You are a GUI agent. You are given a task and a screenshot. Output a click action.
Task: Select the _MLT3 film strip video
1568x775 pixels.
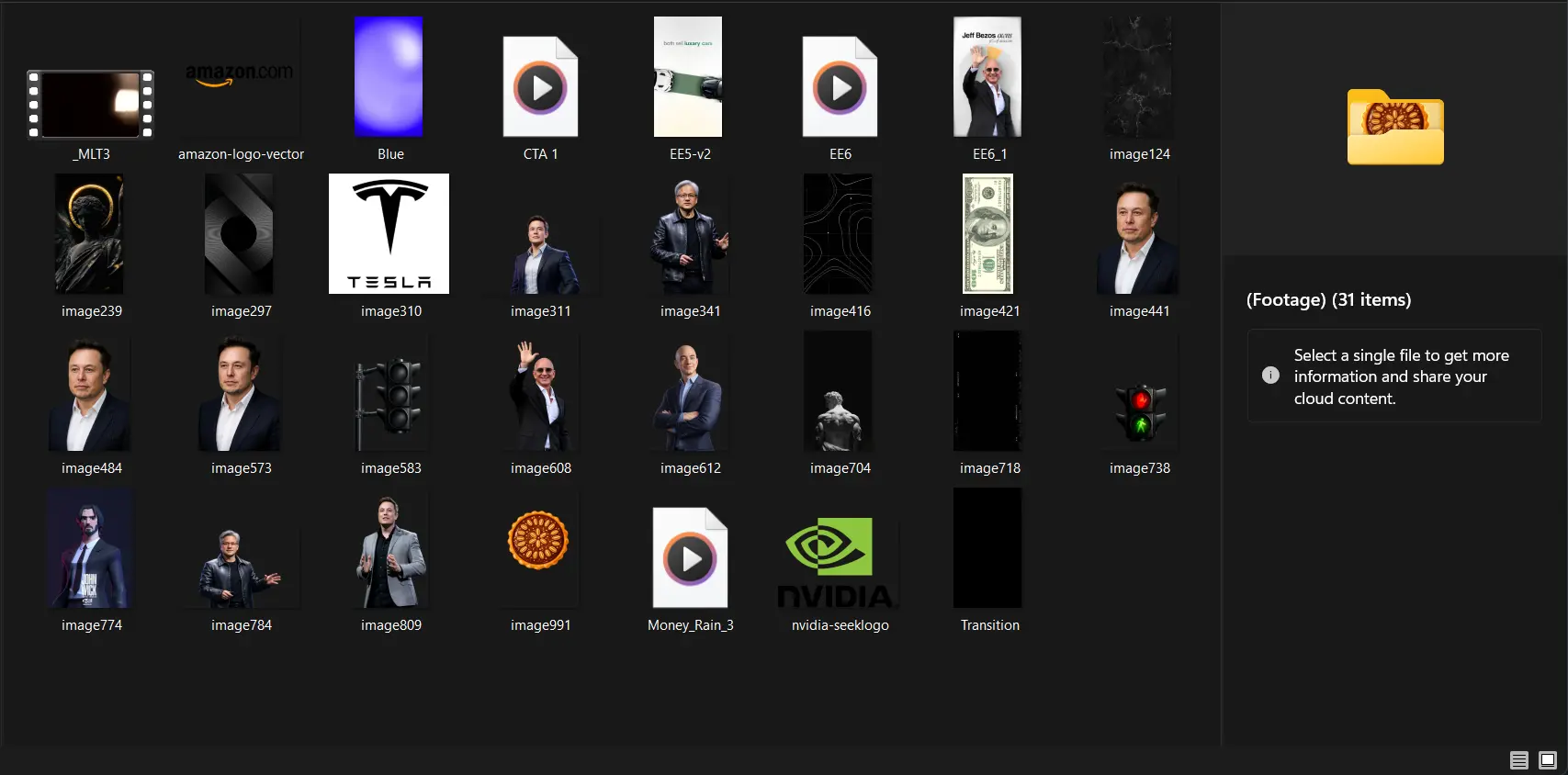pyautogui.click(x=90, y=104)
